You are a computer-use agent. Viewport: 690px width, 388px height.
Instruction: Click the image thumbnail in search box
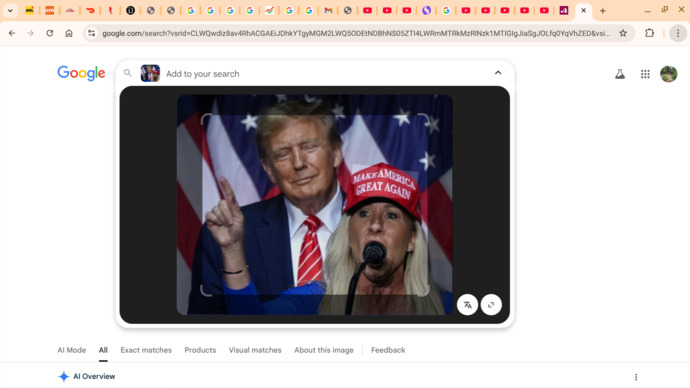150,73
